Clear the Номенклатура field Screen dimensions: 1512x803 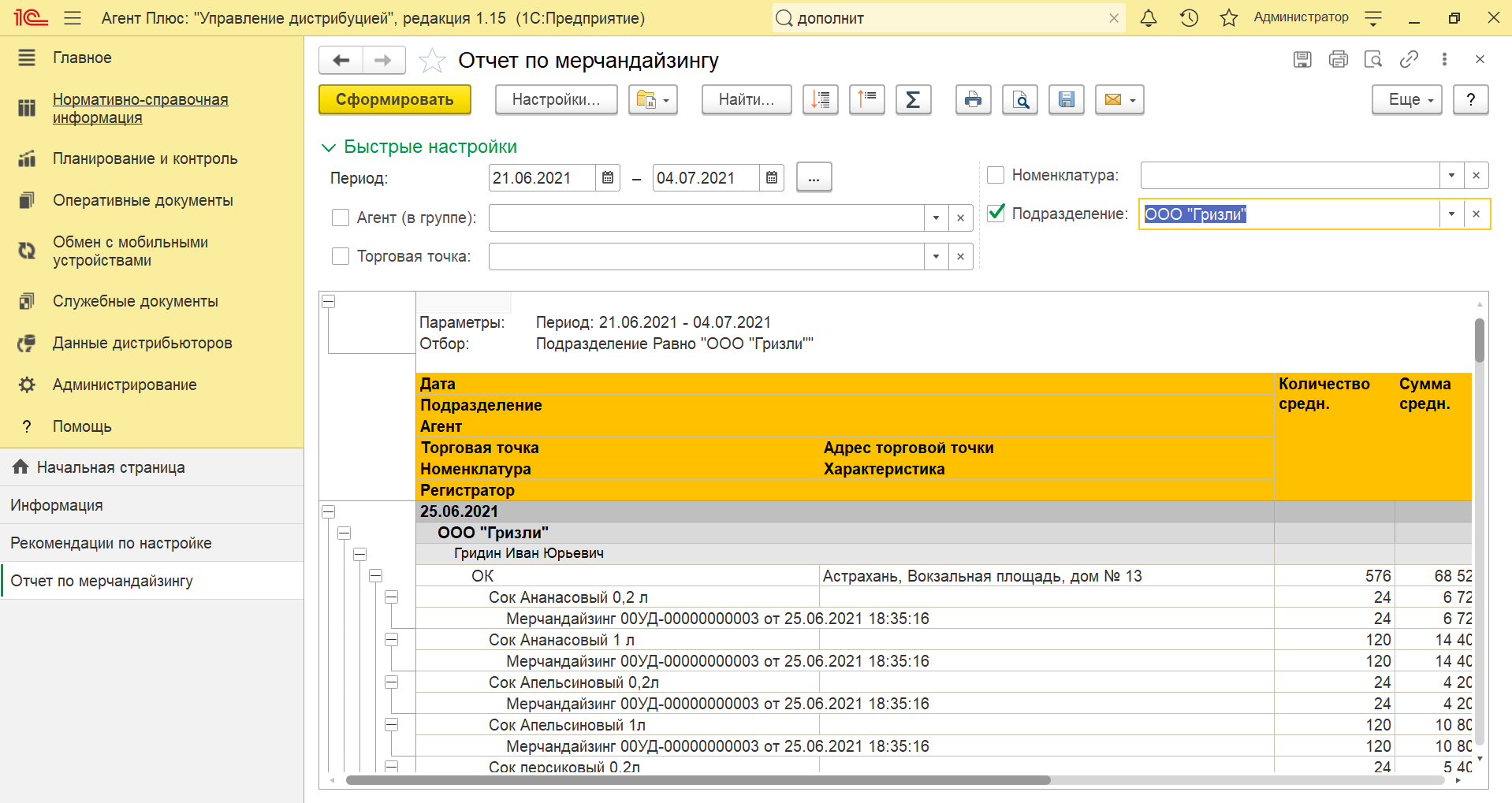(1476, 175)
